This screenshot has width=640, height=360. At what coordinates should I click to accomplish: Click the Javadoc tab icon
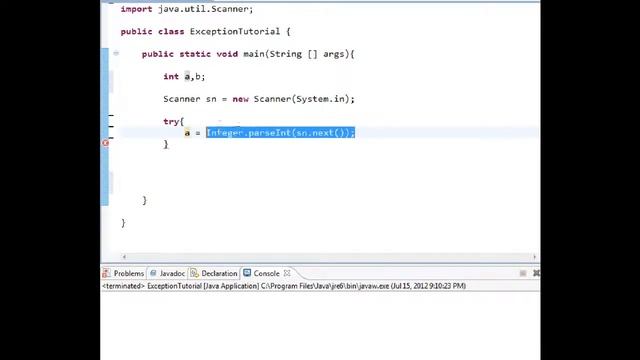click(x=153, y=273)
